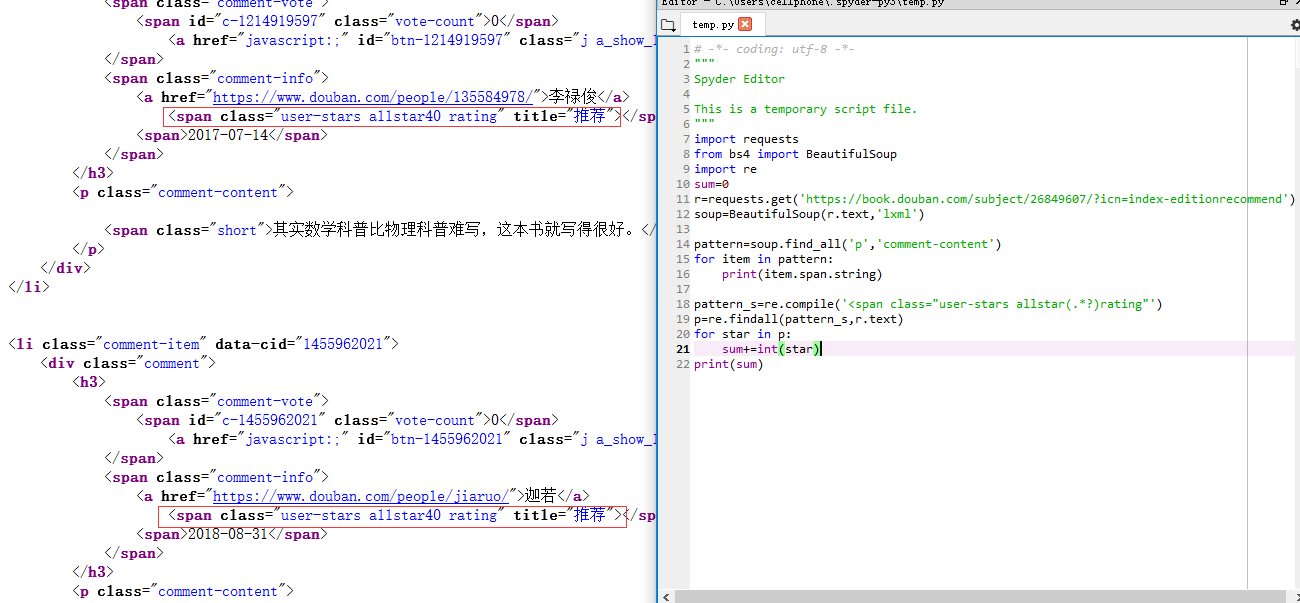Click the pattern_s=re.compile line
The image size is (1300, 603).
tap(928, 304)
